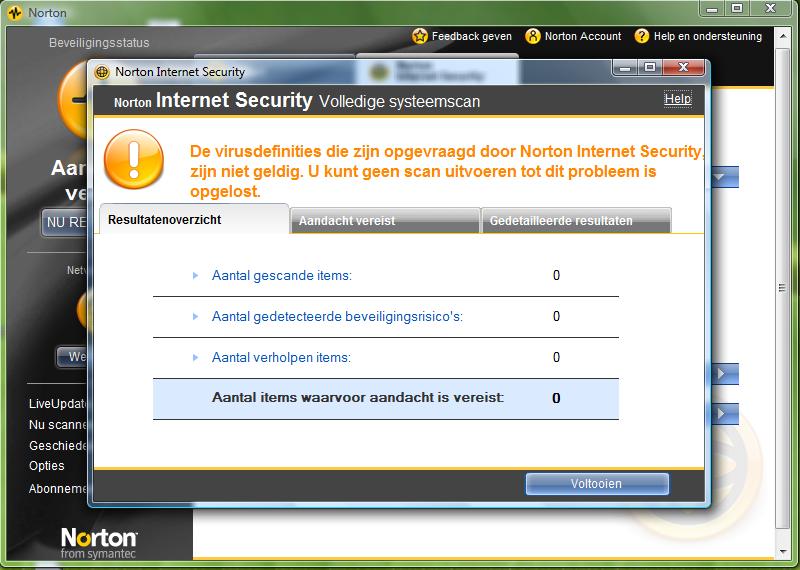Click Feedback geven in Norton window
Screen dimensions: 800x570
click(x=471, y=36)
